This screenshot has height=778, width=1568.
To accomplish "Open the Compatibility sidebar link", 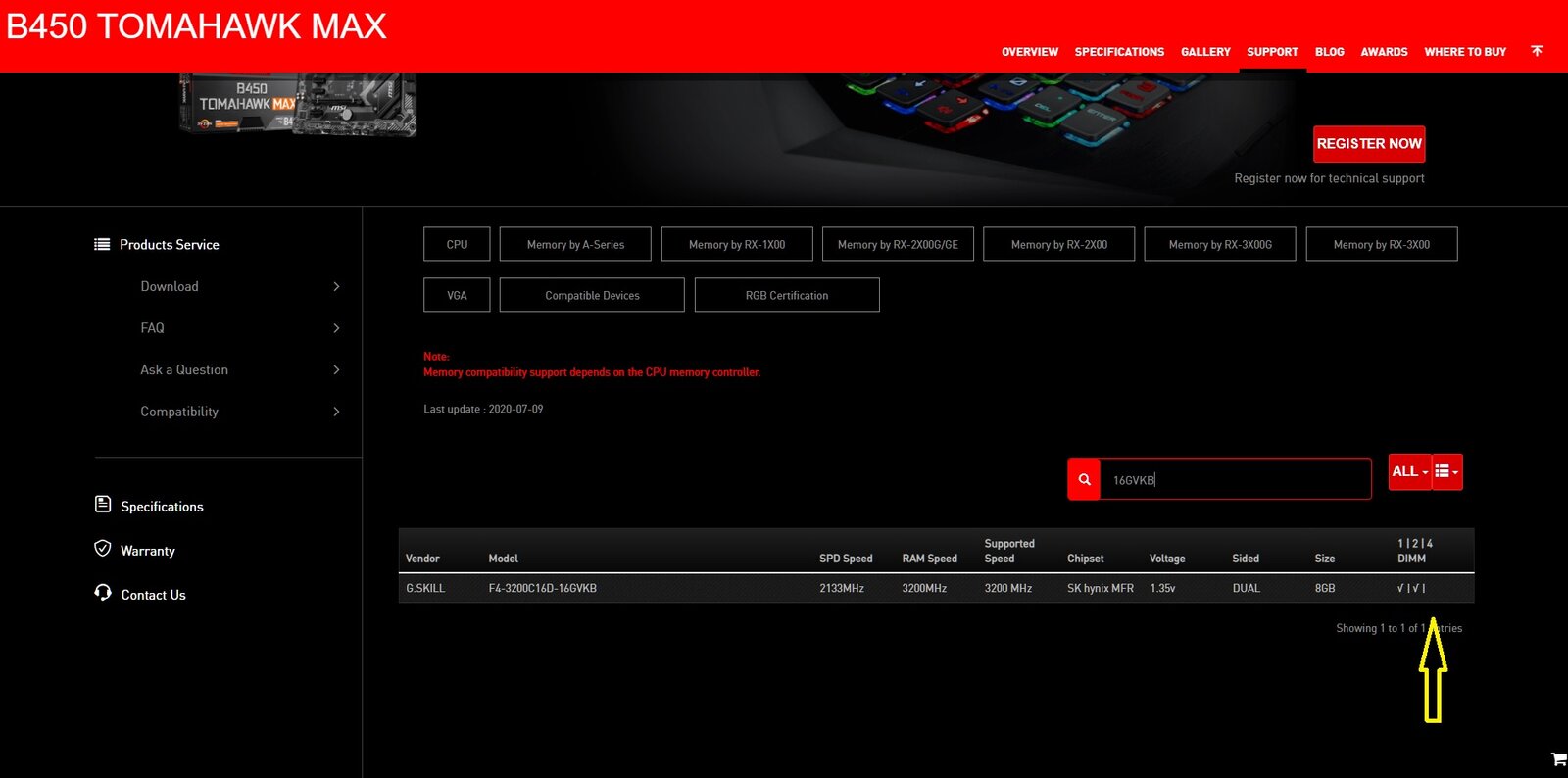I will 179,412.
